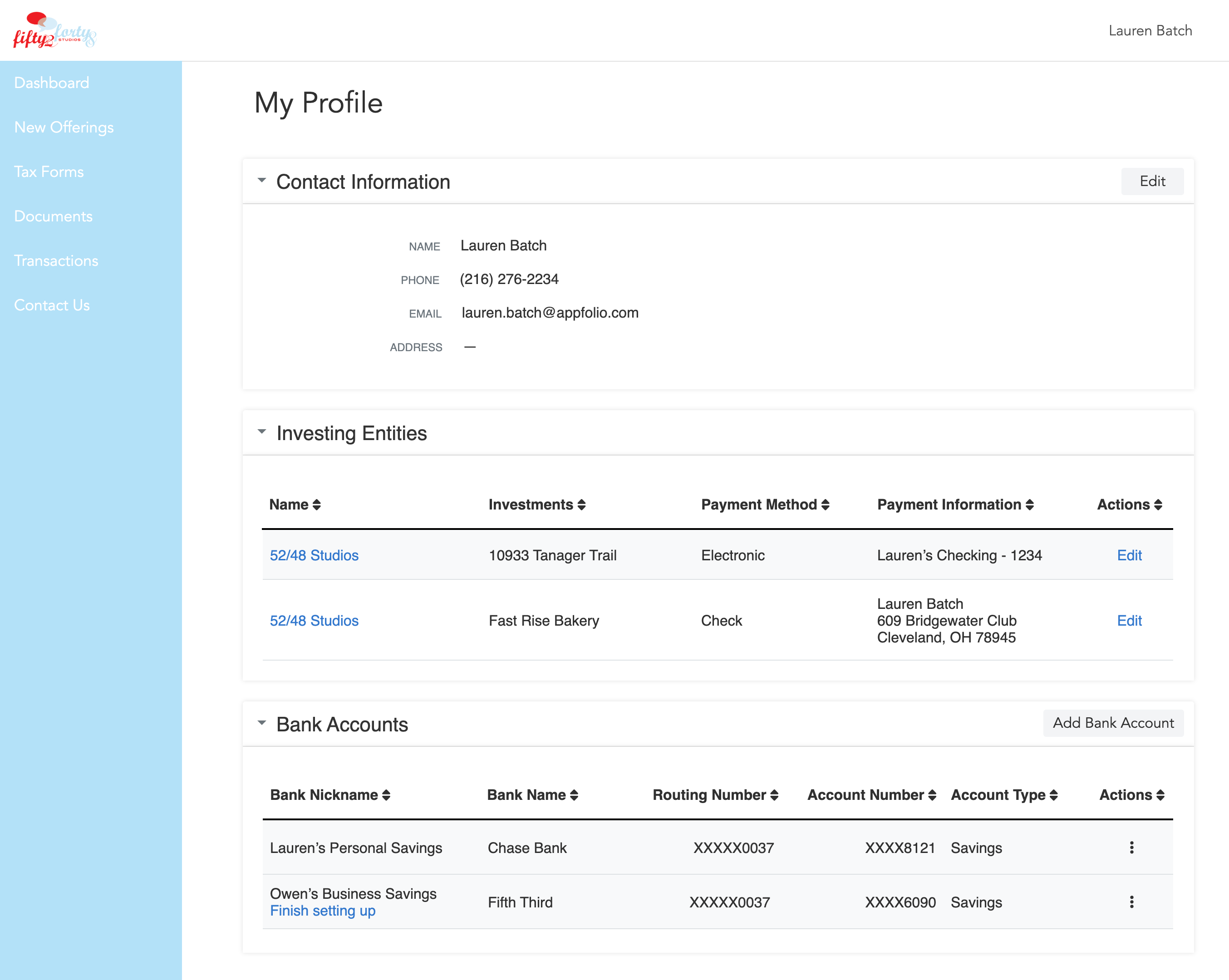The height and width of the screenshot is (980, 1229).
Task: Click the fifty2 forty8 studios logo
Action: tap(55, 31)
